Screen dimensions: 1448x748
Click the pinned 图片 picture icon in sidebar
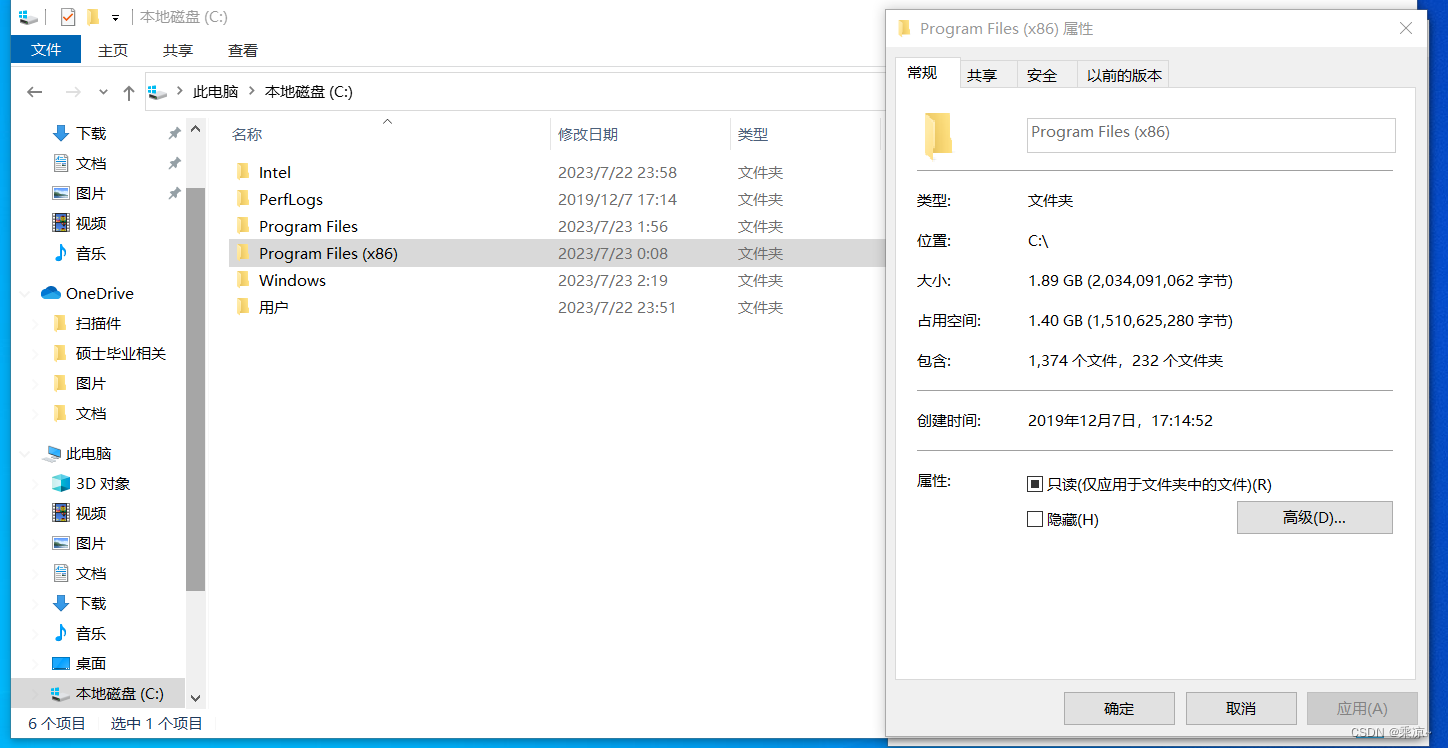click(x=61, y=193)
